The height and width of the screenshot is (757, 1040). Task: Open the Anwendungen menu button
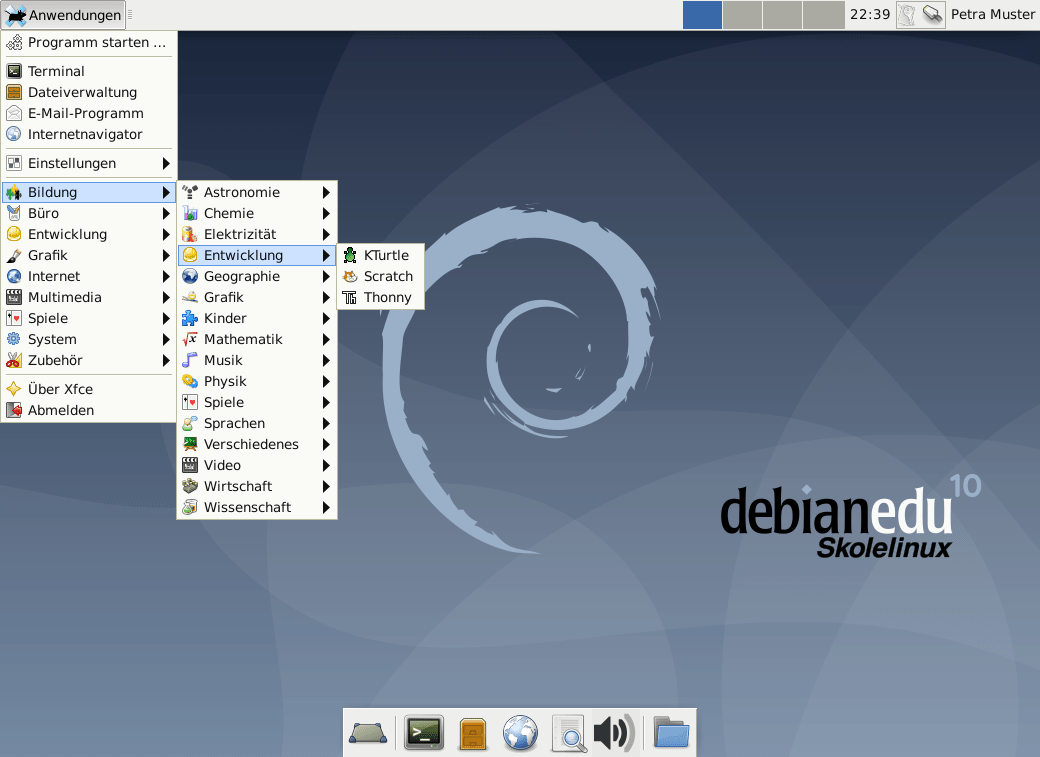click(63, 15)
